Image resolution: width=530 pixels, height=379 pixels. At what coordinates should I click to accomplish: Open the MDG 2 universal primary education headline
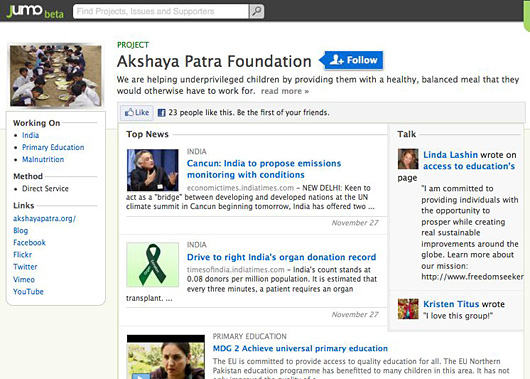(x=300, y=349)
